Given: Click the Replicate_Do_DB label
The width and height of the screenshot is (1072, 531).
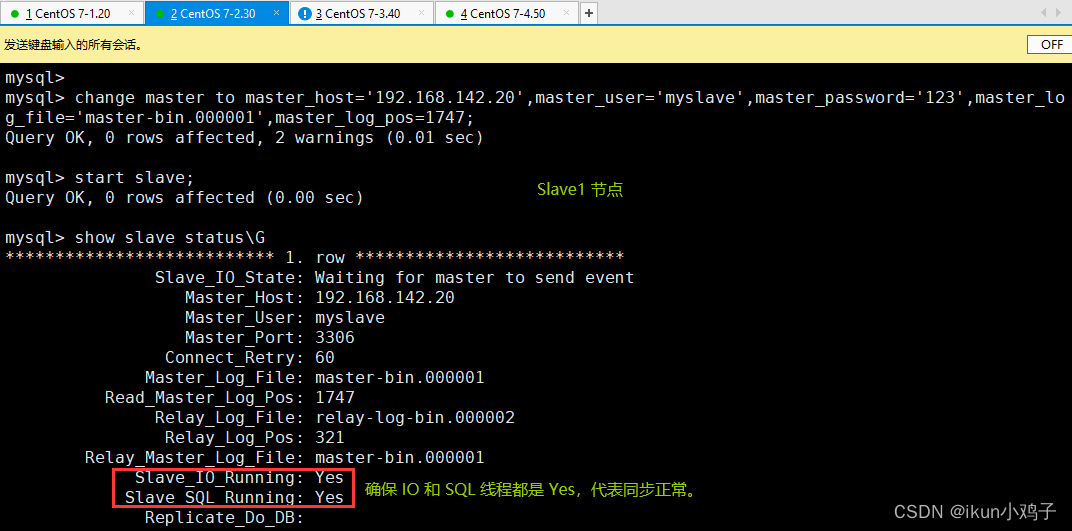Looking at the screenshot, I should (224, 517).
